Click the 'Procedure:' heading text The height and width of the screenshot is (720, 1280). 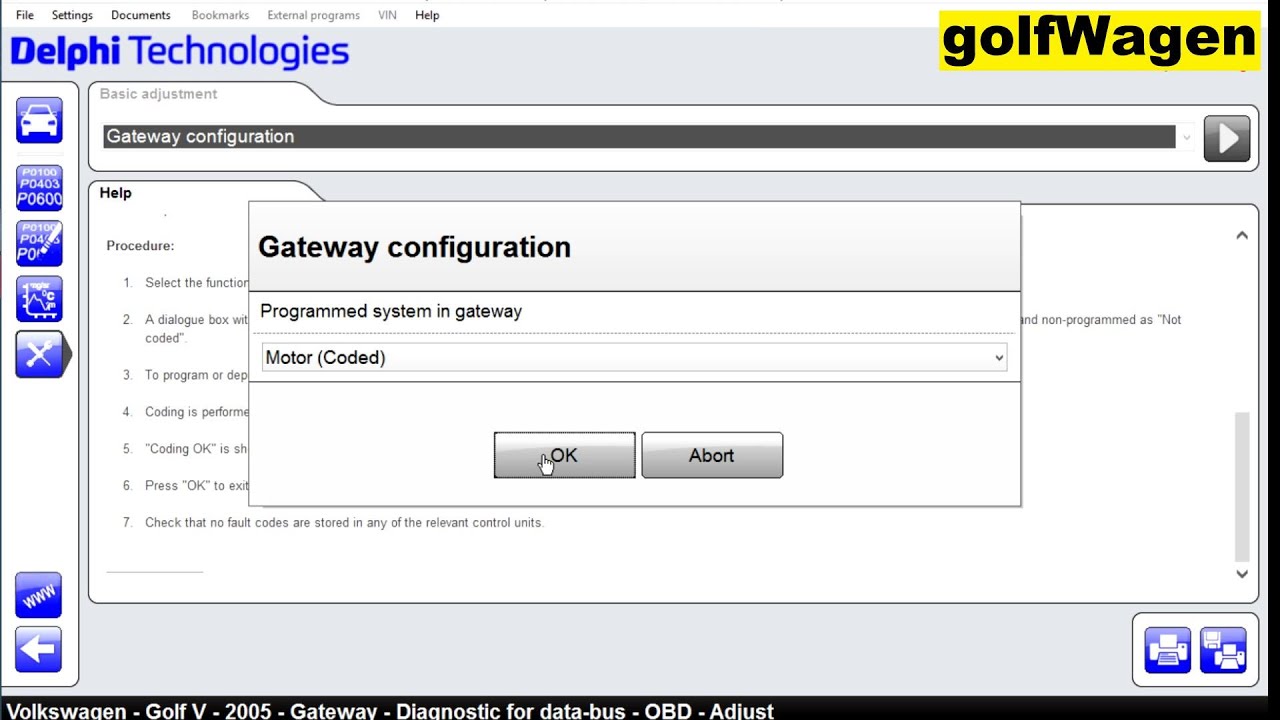140,245
